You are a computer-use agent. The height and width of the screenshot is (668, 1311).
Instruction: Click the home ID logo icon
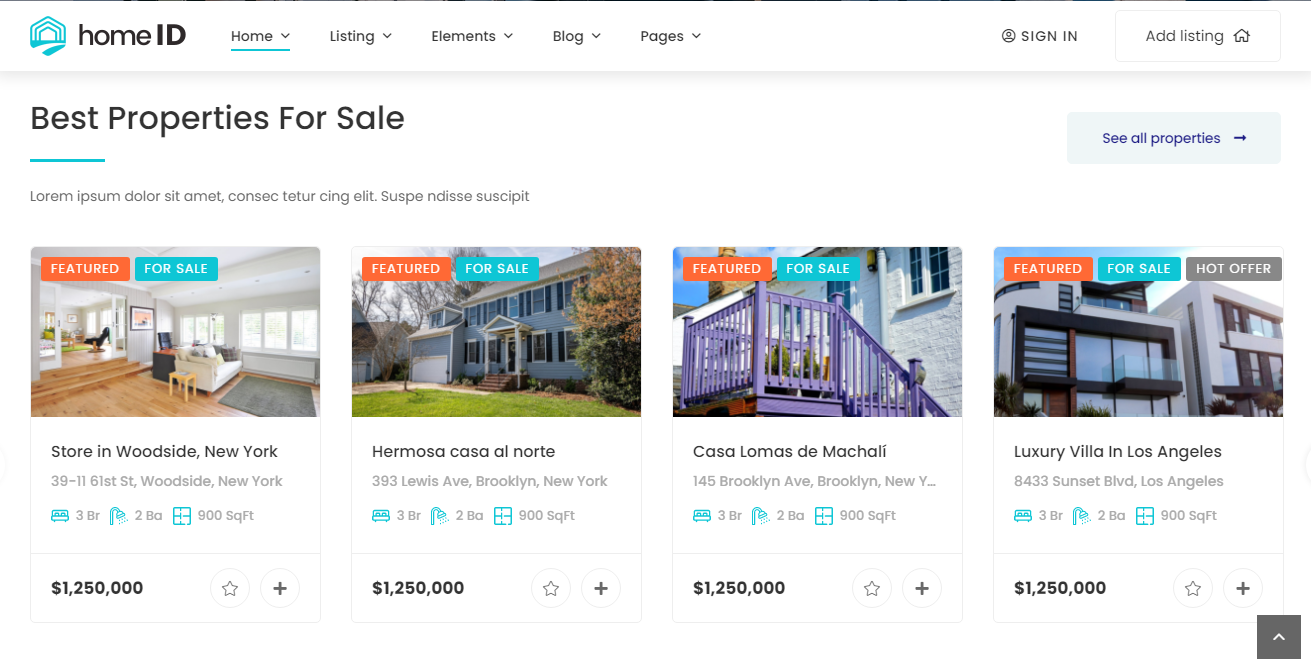coord(48,35)
